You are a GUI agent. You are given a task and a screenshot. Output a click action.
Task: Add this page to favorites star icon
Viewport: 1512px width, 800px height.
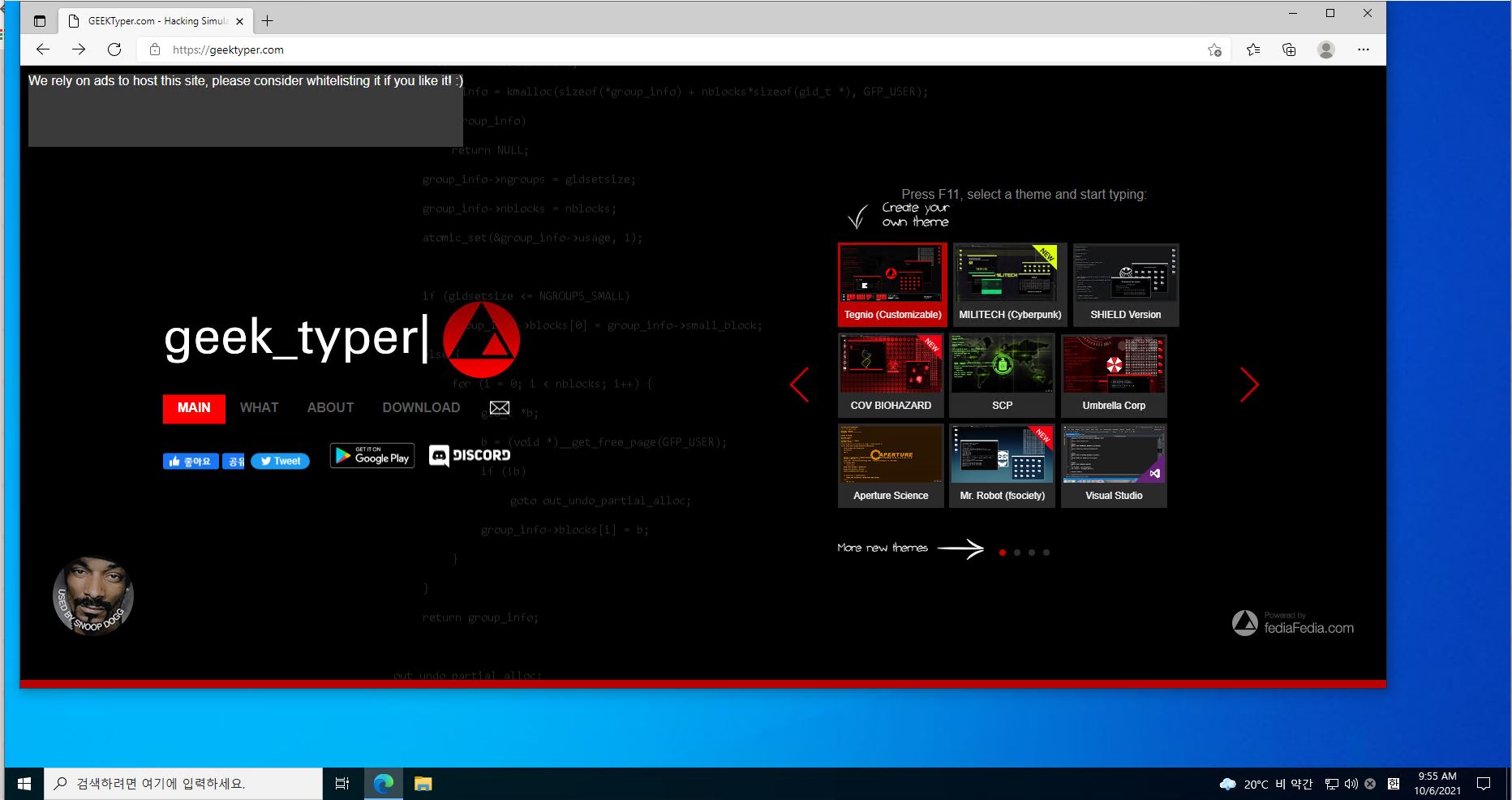tap(1214, 49)
